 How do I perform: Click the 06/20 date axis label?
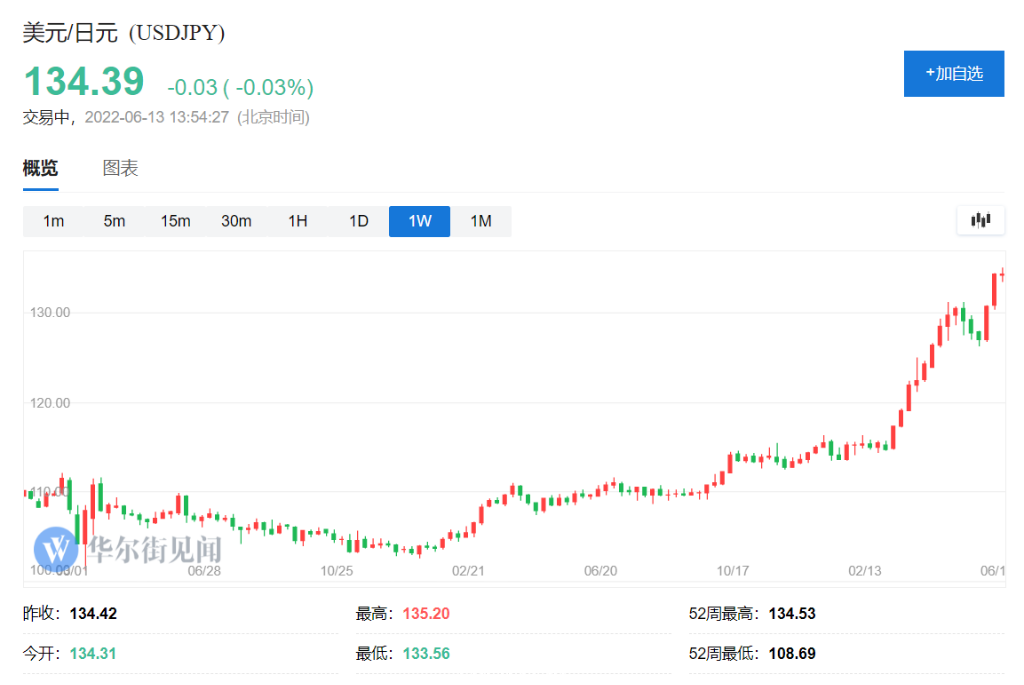pos(600,571)
